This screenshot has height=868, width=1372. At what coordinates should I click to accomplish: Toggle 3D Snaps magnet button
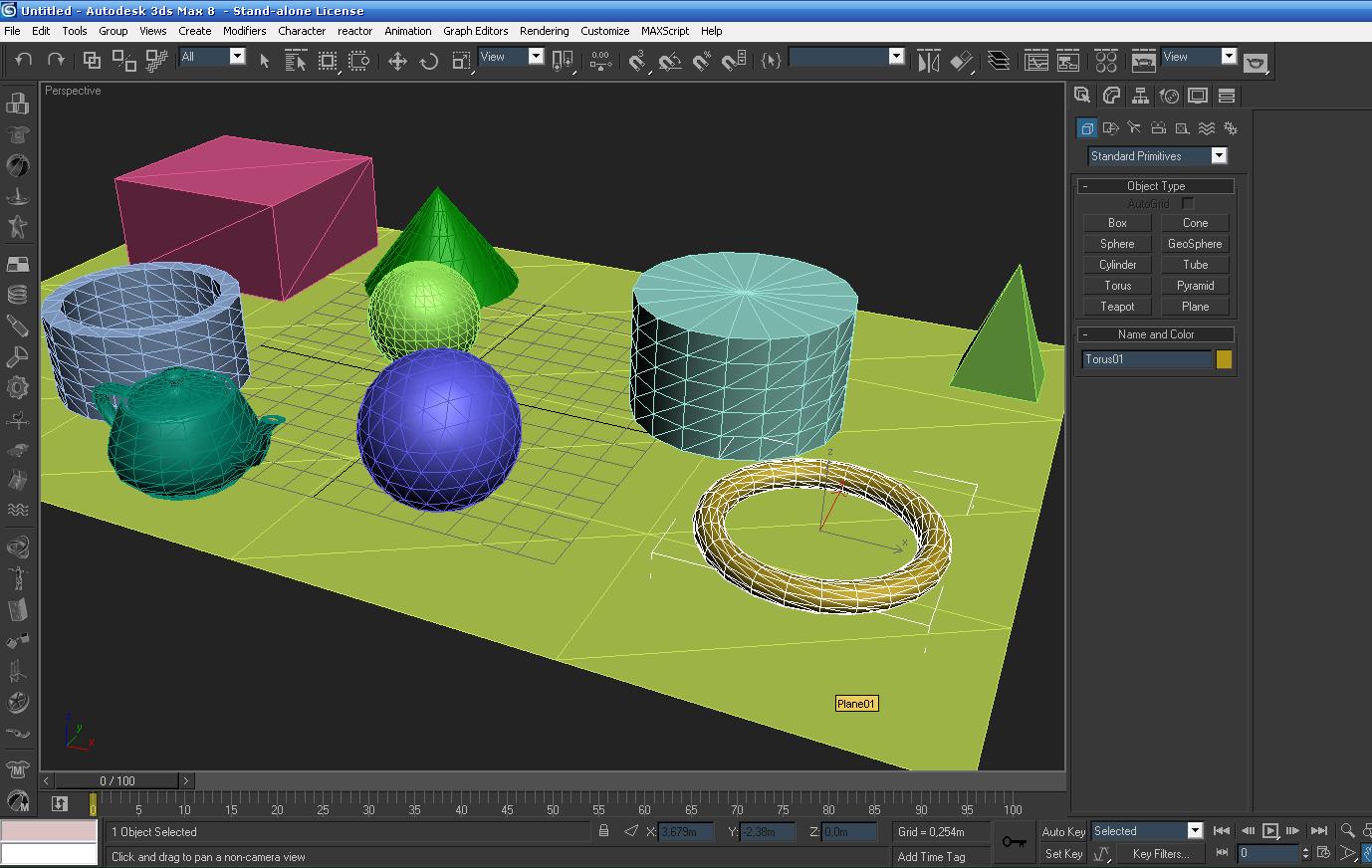(638, 61)
